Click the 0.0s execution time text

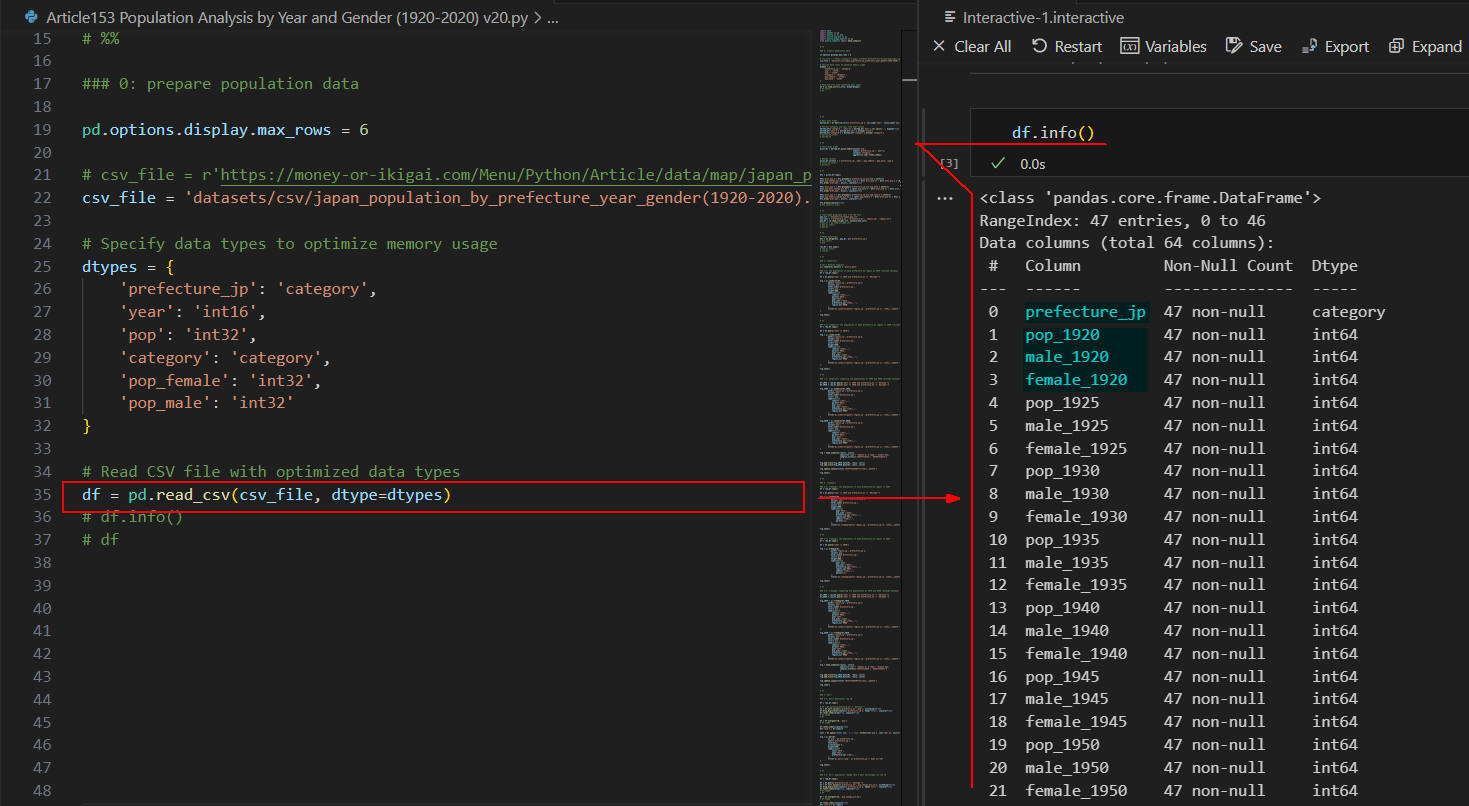1033,163
